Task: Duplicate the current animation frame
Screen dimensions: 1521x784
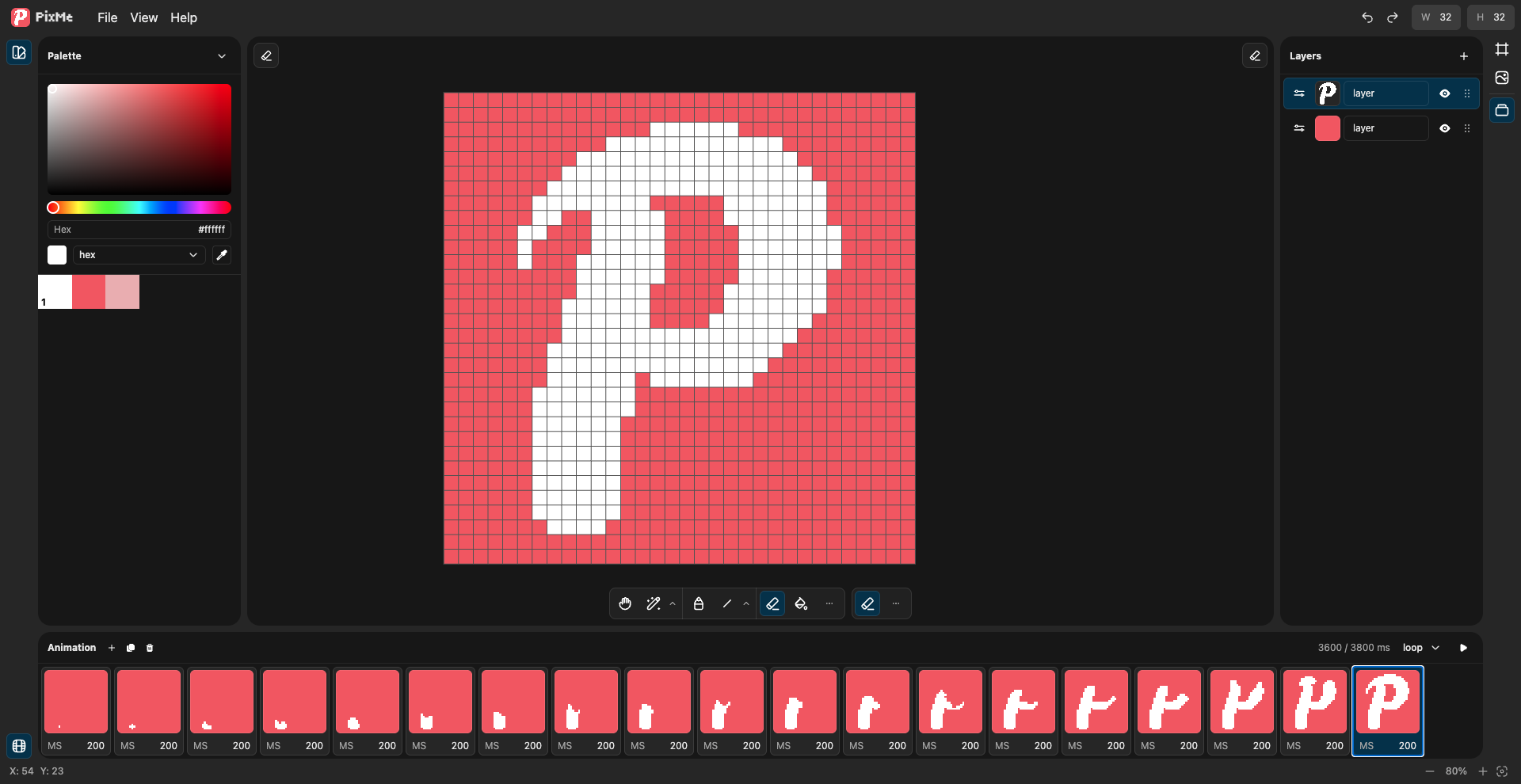Action: point(131,648)
